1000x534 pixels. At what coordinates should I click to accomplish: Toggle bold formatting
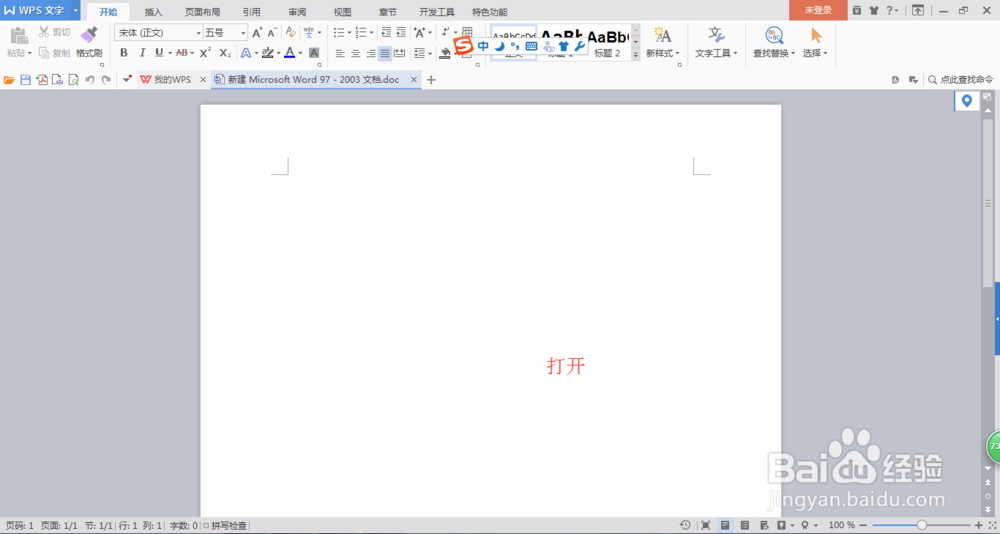tap(124, 53)
